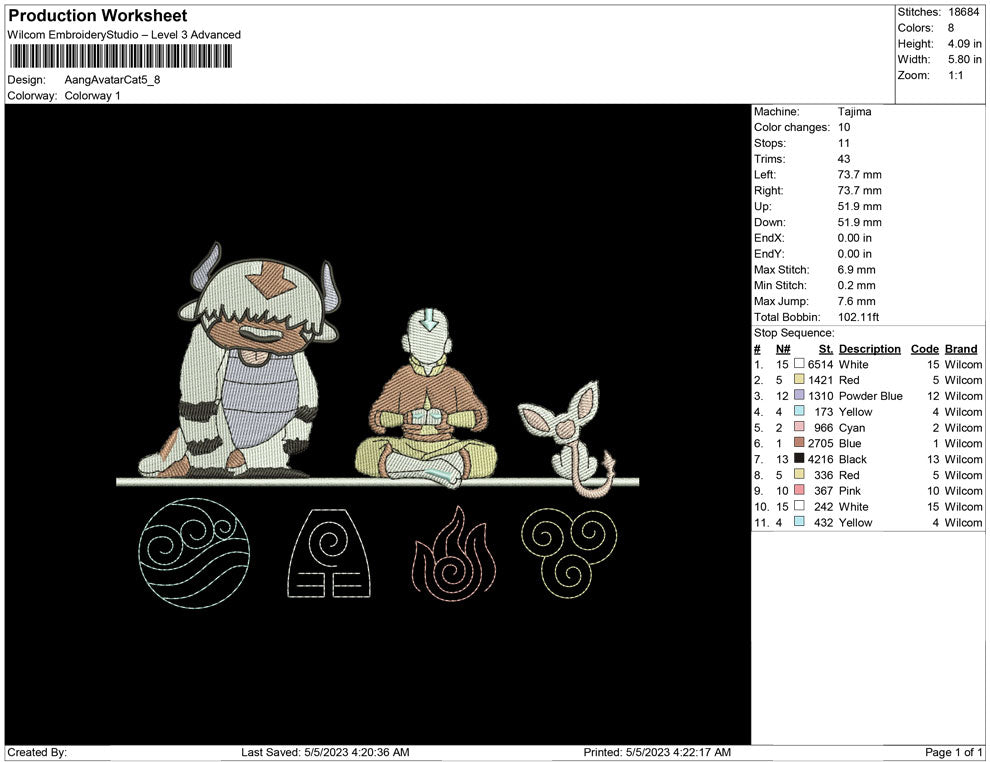Click the Pink row color swatch
Screen dimensions: 990x762
[799, 490]
